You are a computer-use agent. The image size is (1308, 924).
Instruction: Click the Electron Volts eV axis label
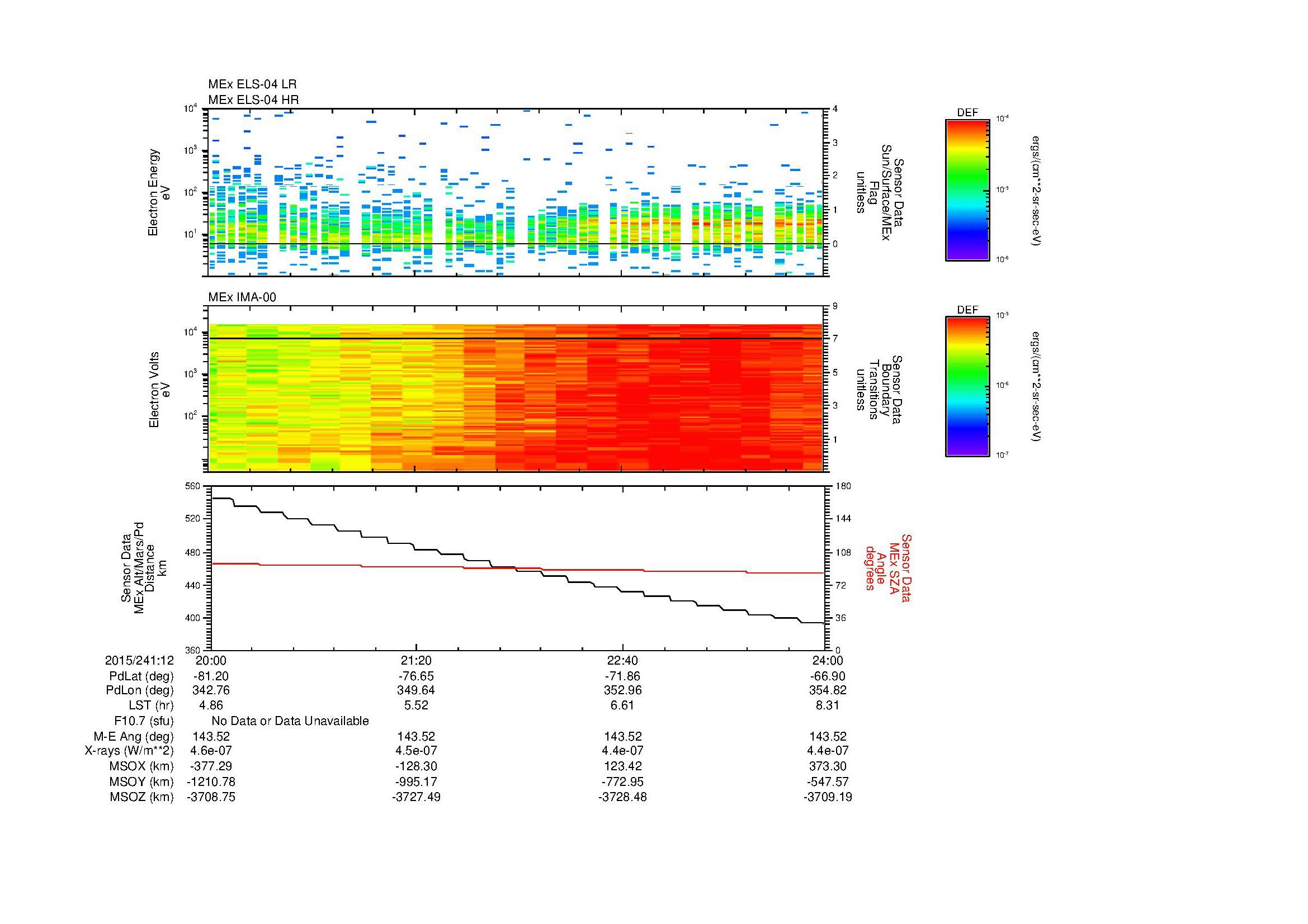pos(159,390)
